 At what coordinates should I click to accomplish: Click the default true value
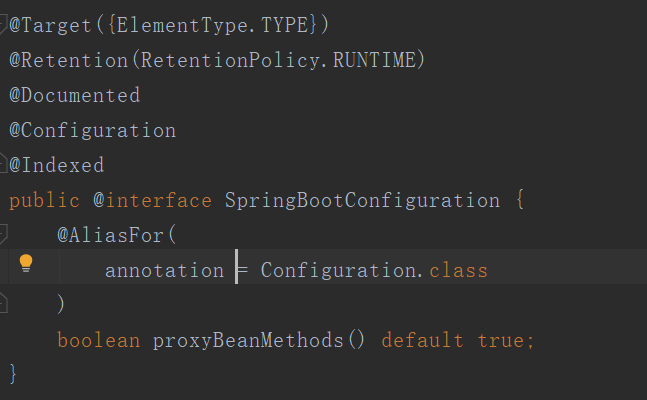point(458,340)
